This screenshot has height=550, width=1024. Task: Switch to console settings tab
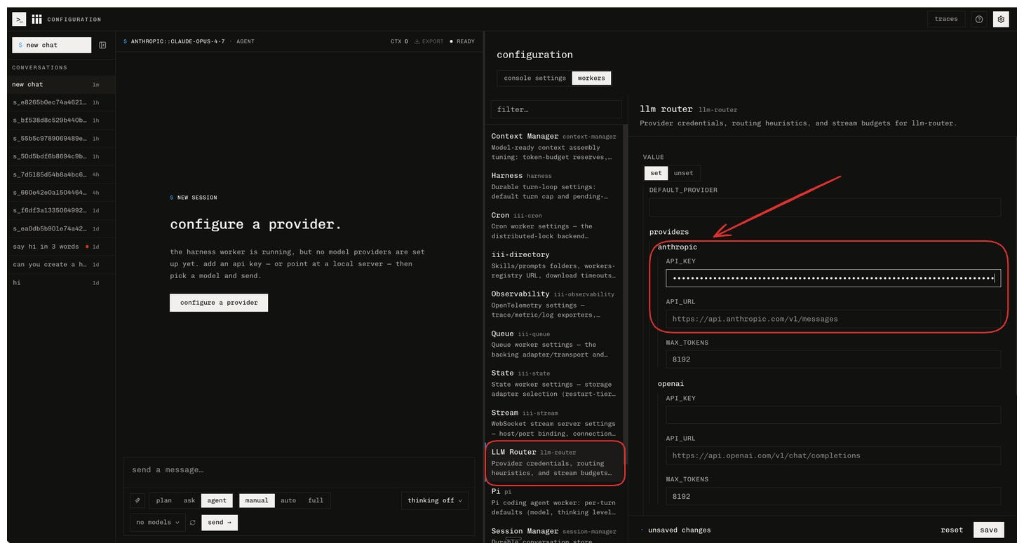pos(535,78)
